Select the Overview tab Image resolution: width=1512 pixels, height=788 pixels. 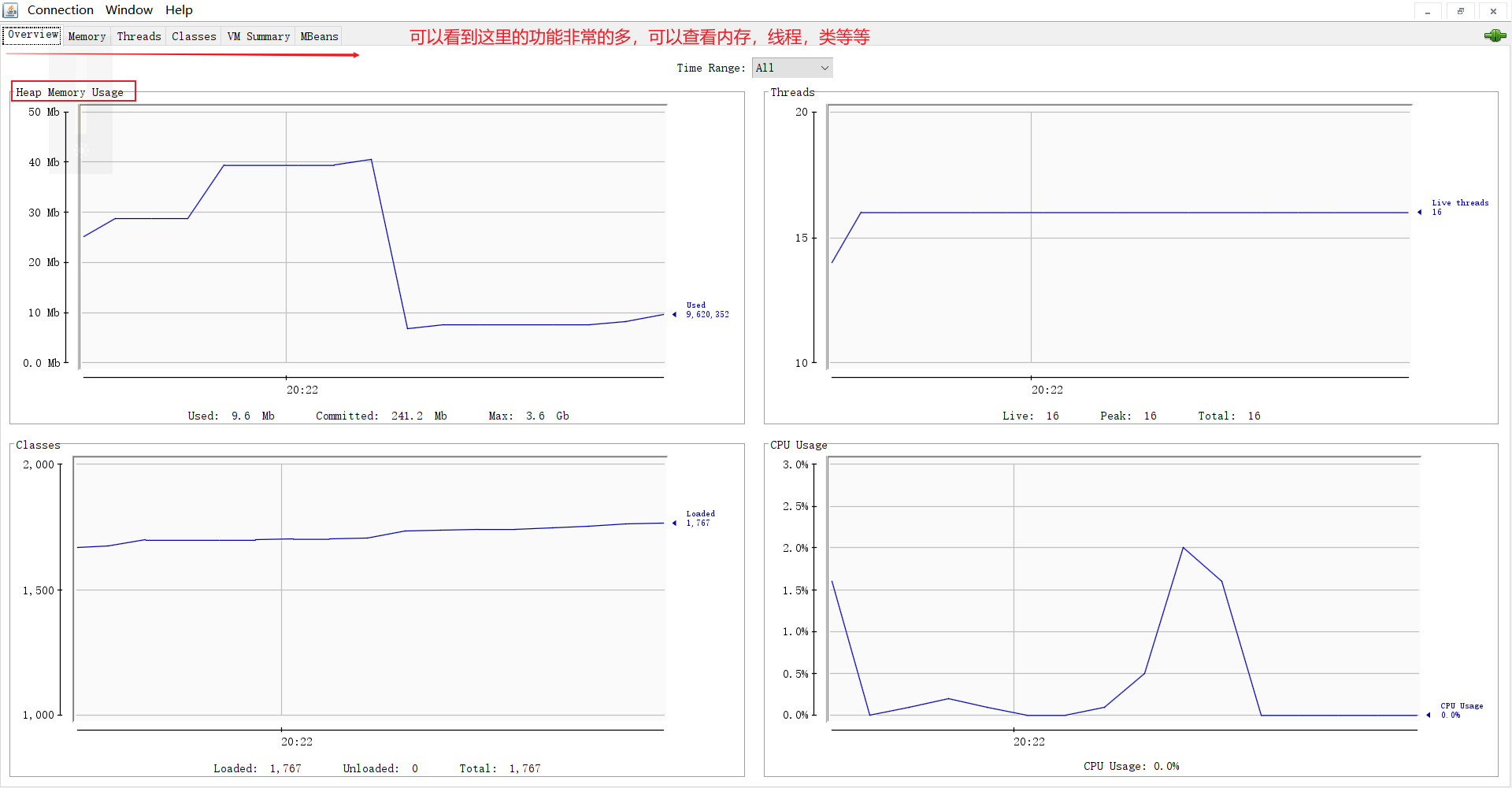tap(32, 35)
